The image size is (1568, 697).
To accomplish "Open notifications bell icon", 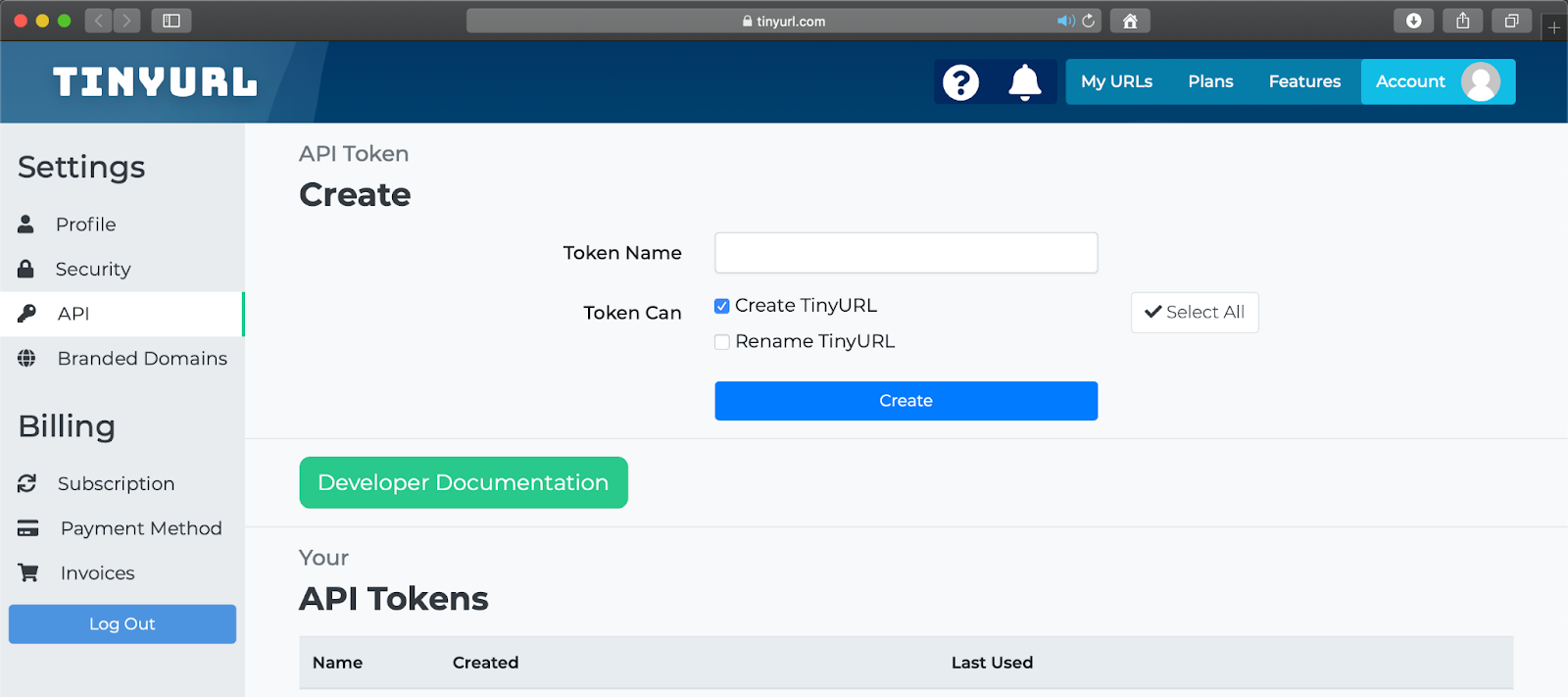I will pyautogui.click(x=1025, y=82).
